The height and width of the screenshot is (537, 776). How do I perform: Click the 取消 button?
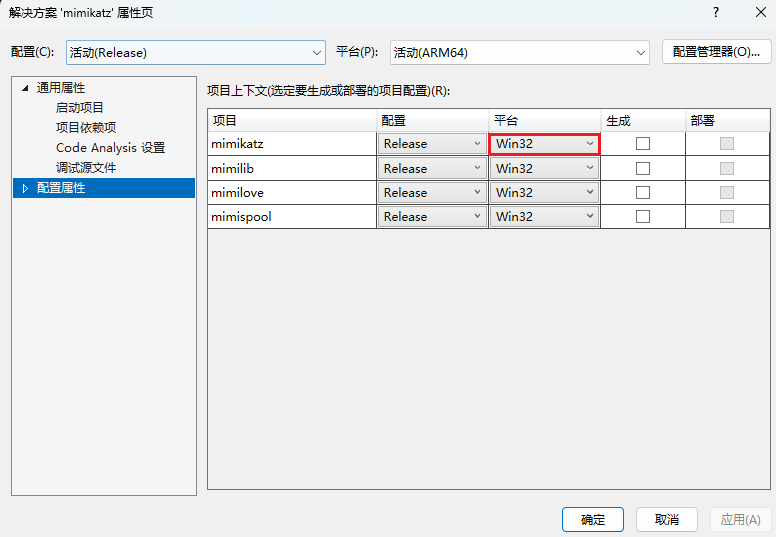[x=667, y=520]
